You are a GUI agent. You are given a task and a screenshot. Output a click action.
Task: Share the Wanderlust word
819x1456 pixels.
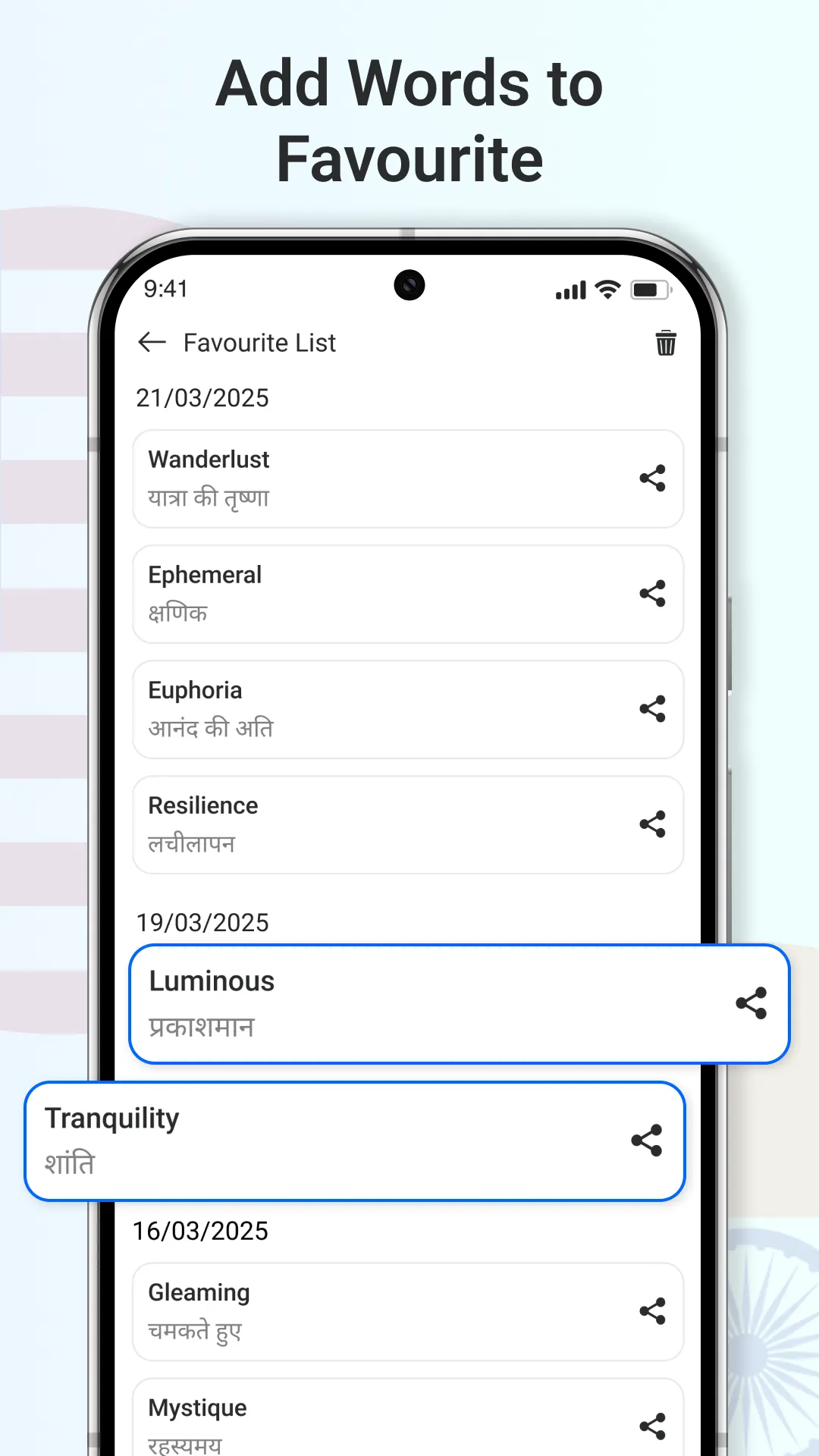tap(652, 479)
